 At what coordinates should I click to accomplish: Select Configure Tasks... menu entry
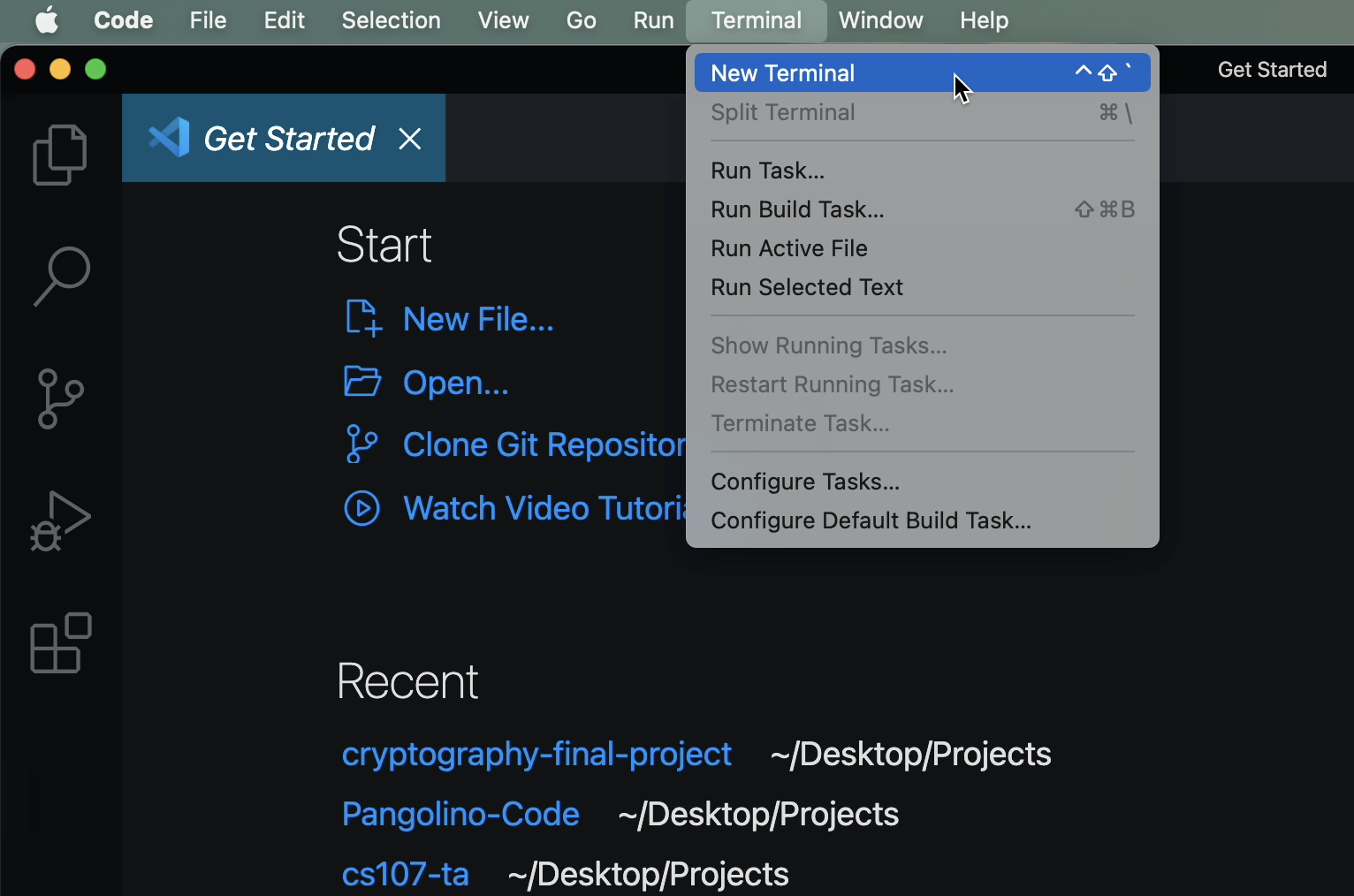[x=922, y=482]
